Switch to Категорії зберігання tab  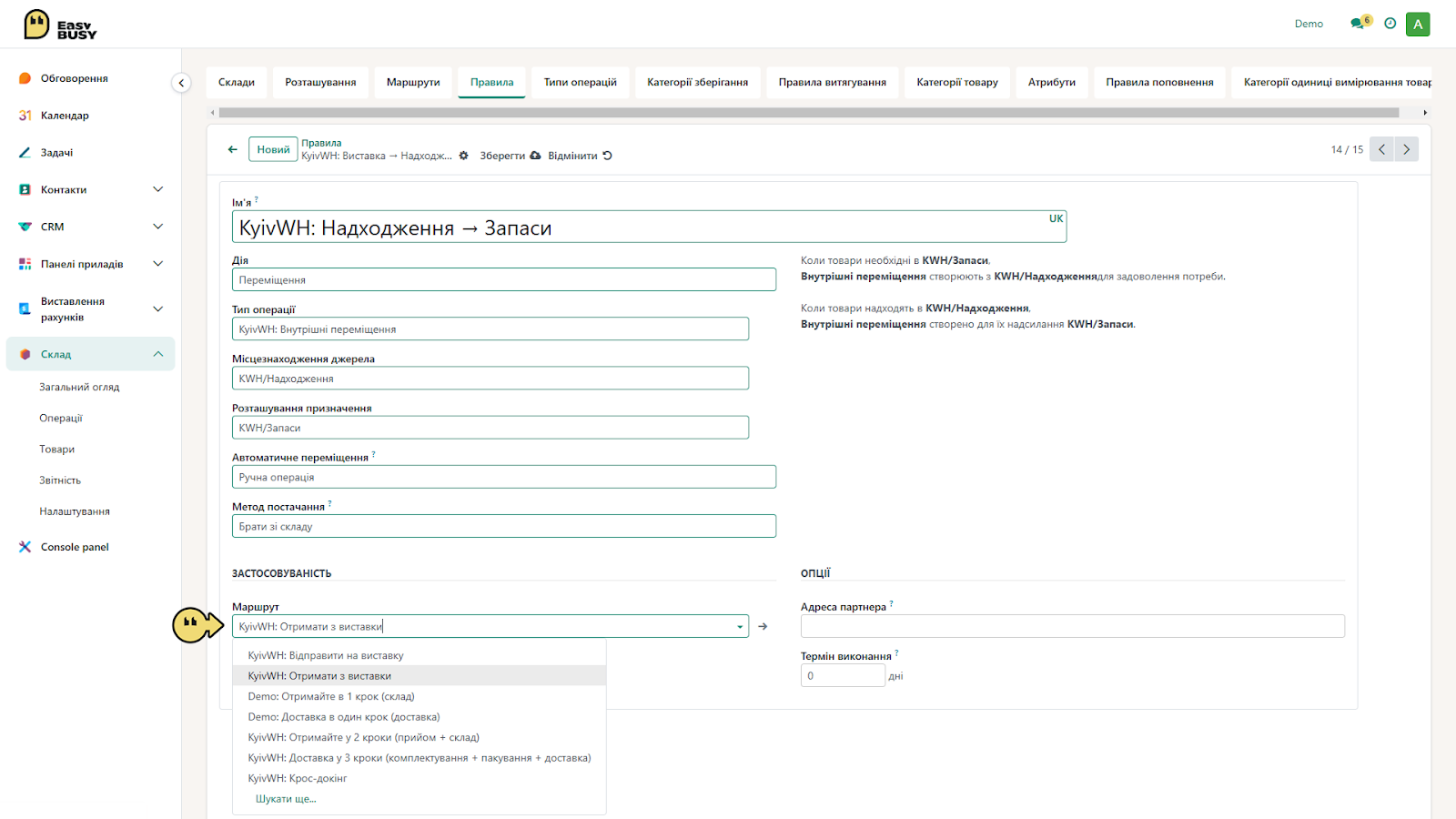[x=698, y=82]
